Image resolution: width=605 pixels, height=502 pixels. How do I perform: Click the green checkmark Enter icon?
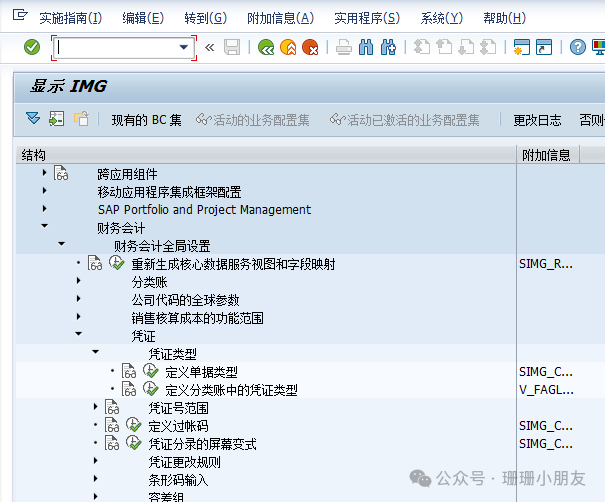click(x=32, y=47)
